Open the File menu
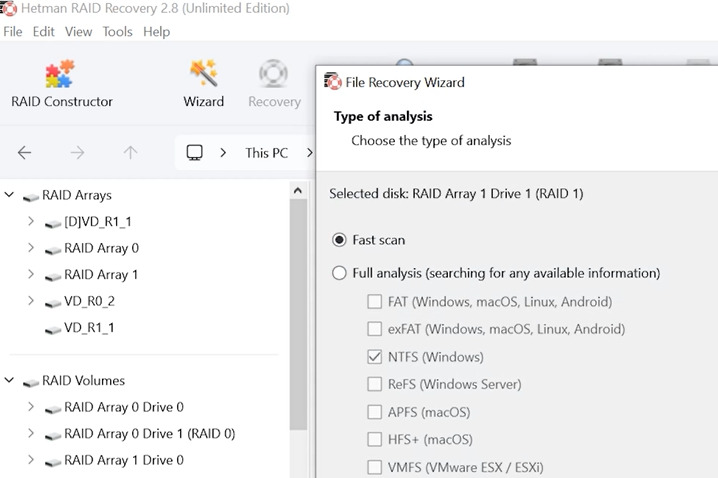This screenshot has width=718, height=478. click(x=13, y=32)
